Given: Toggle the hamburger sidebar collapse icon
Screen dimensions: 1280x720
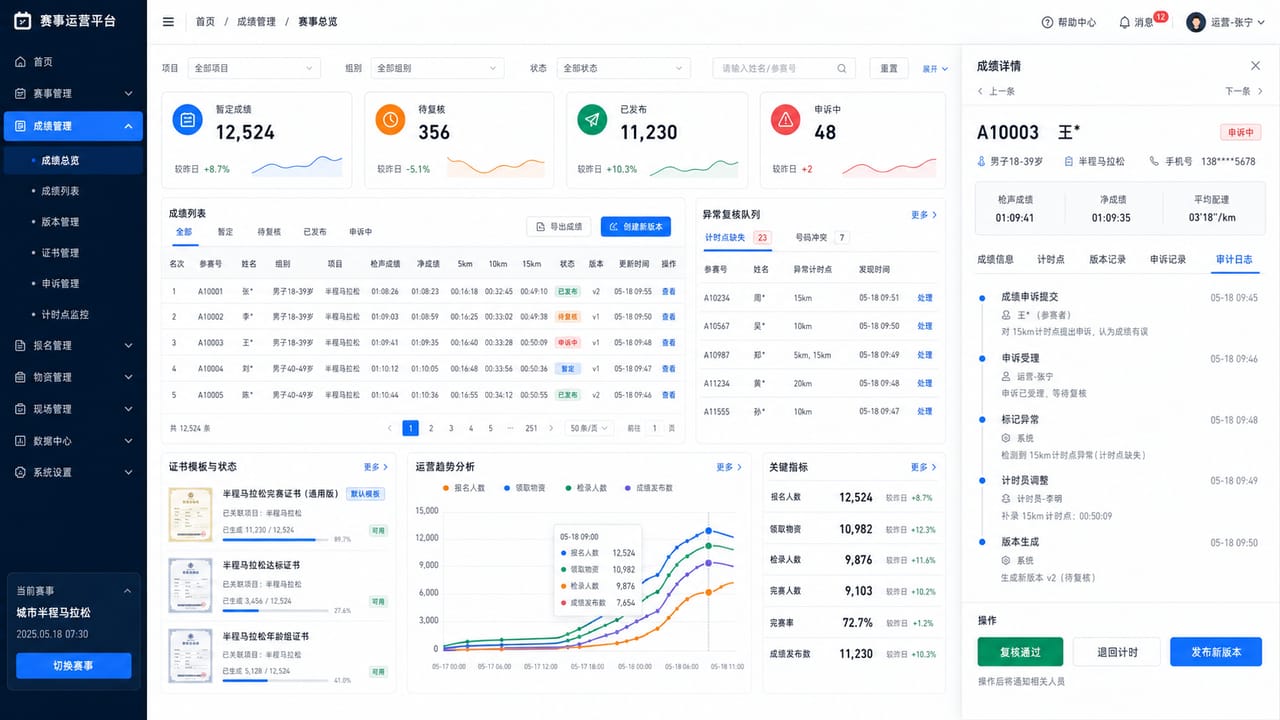Looking at the screenshot, I should [168, 22].
